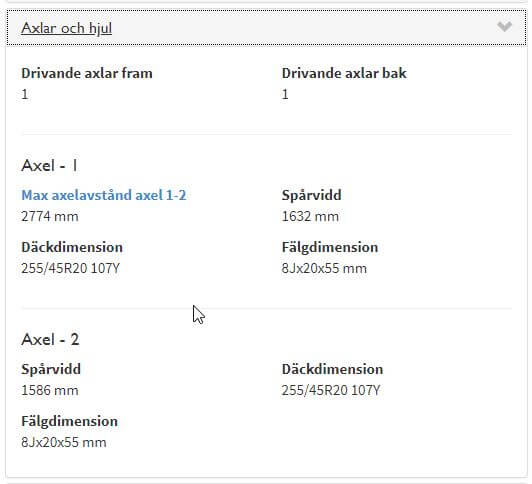Click the Drivande axlar fram label

coord(87,73)
